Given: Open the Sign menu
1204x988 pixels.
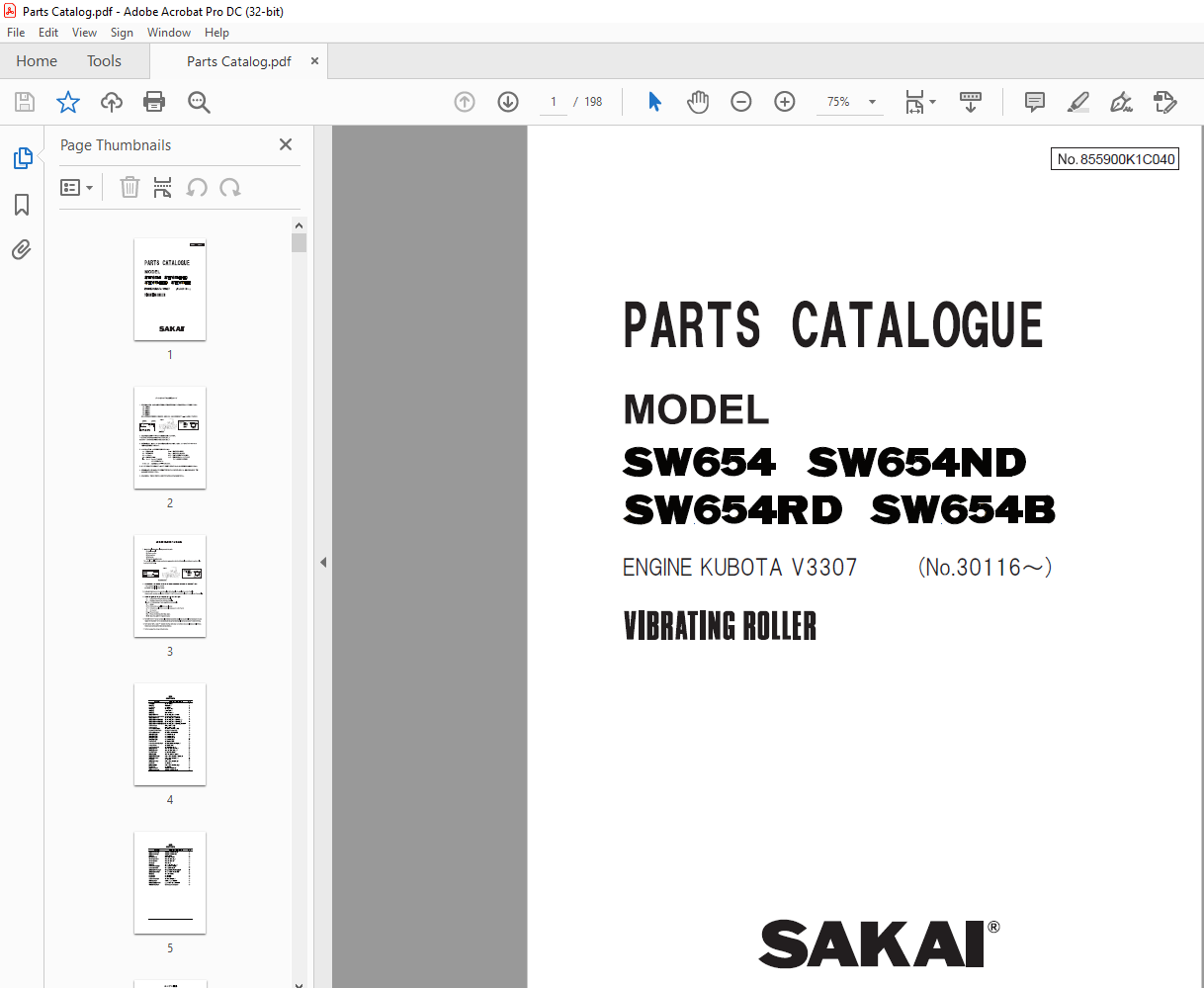Looking at the screenshot, I should click(122, 33).
